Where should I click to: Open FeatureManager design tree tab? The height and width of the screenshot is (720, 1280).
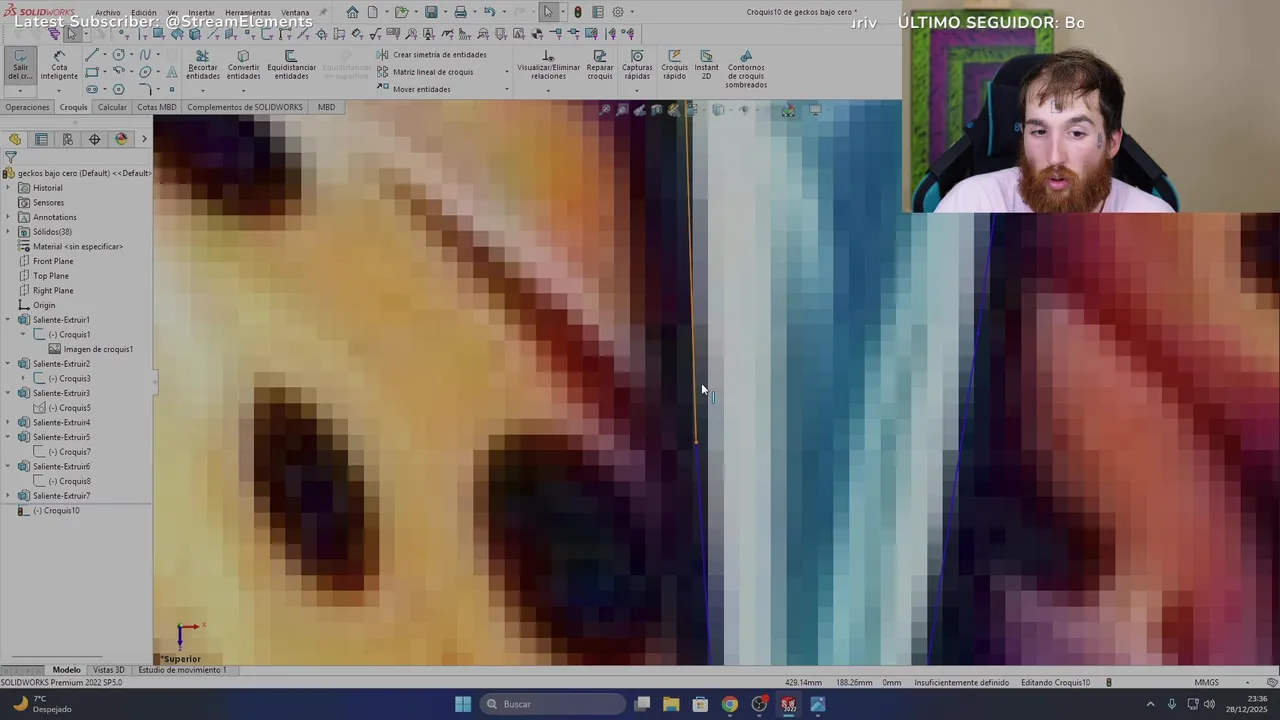15,139
